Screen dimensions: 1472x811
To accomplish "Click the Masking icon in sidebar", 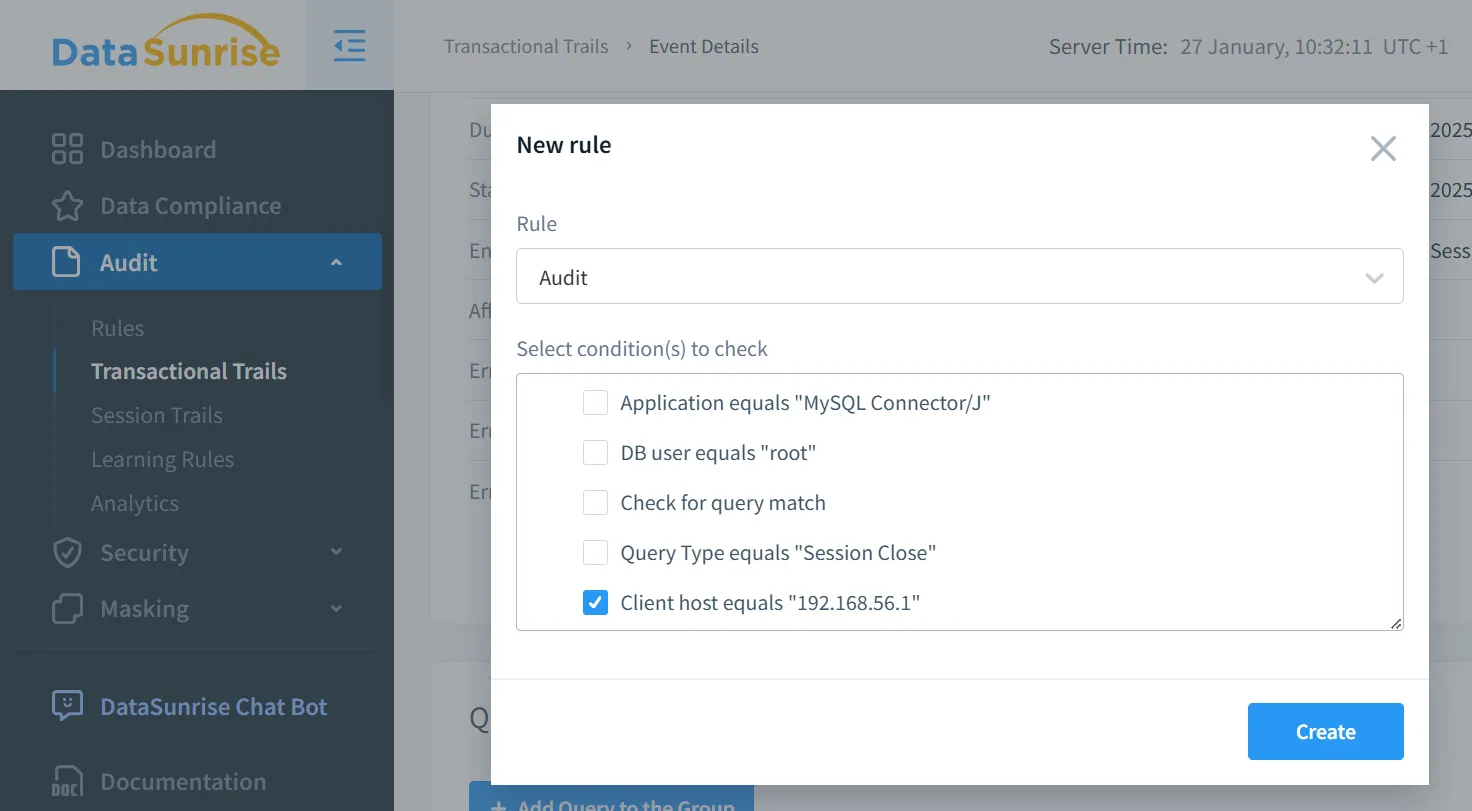I will point(67,609).
